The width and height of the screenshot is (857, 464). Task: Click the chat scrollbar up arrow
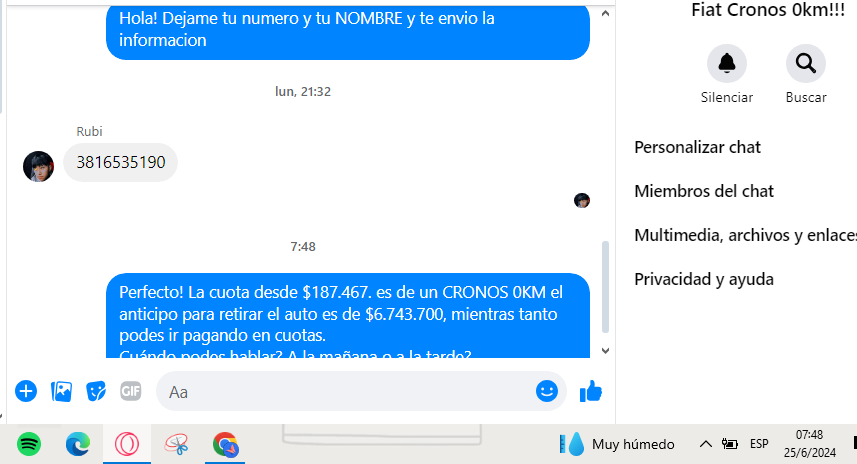coord(605,14)
